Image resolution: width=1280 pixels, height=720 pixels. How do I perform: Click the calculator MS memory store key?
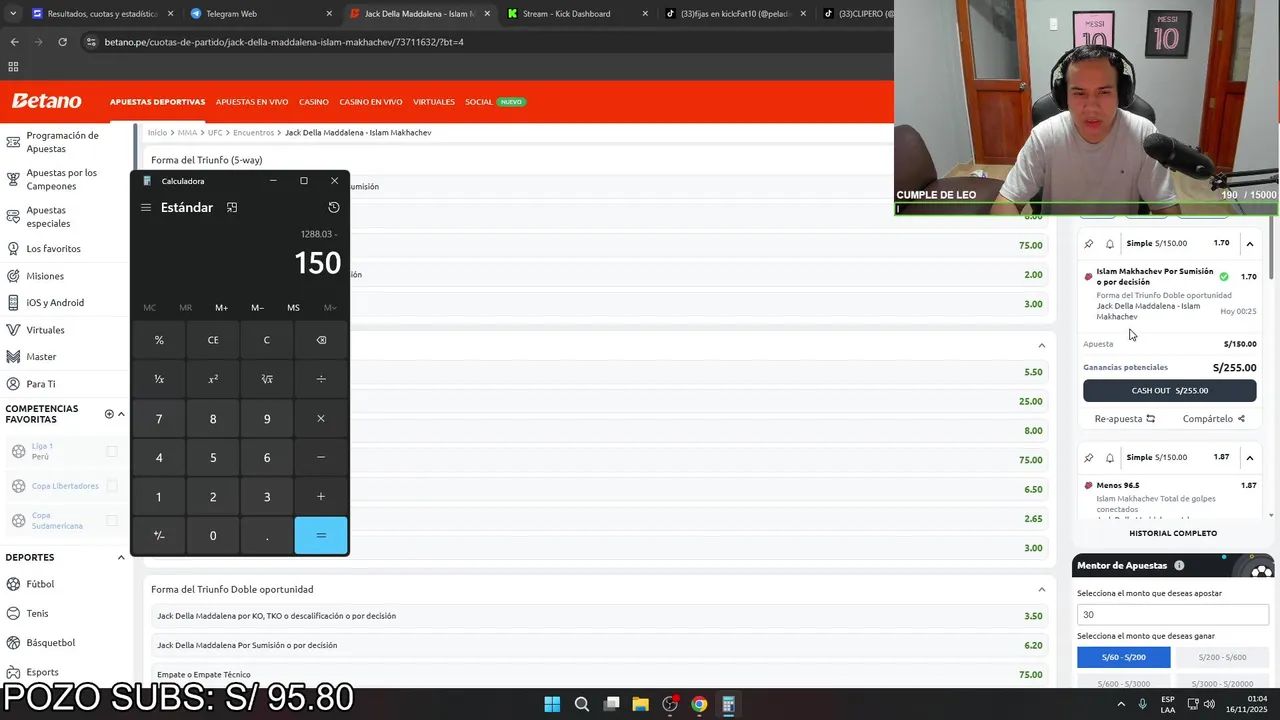coord(293,308)
